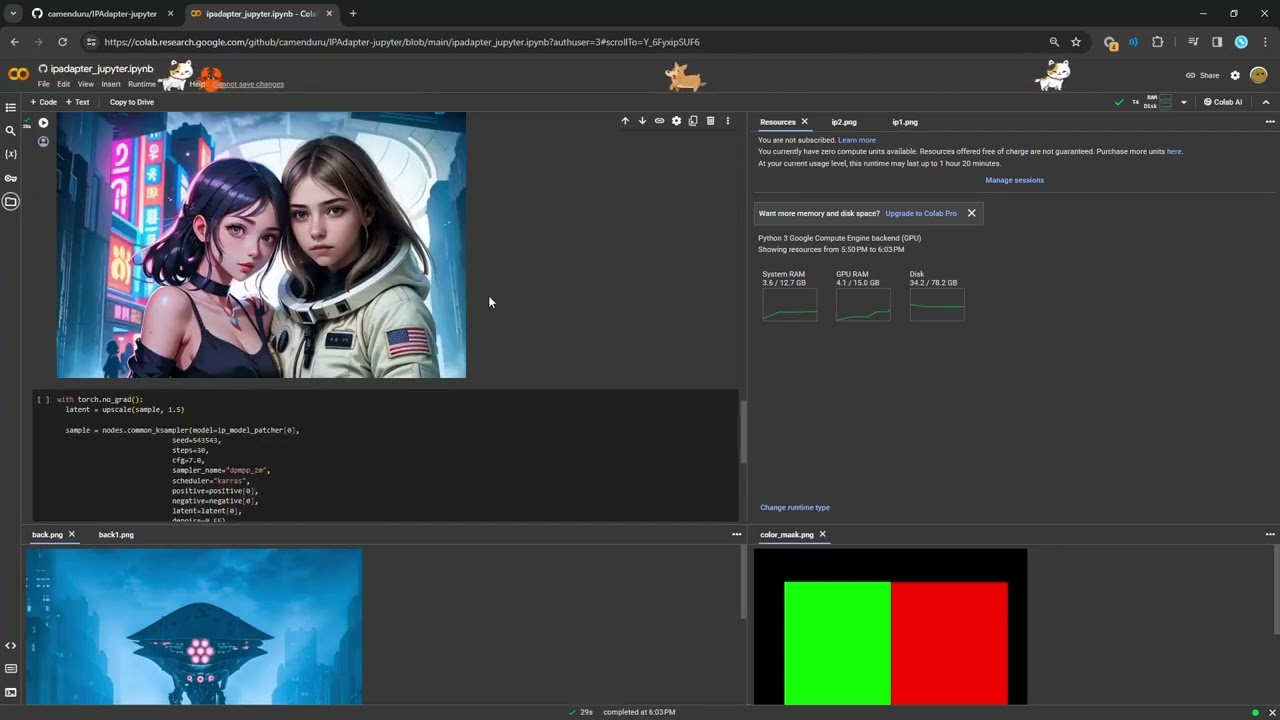Copy link to cell

[x=659, y=121]
